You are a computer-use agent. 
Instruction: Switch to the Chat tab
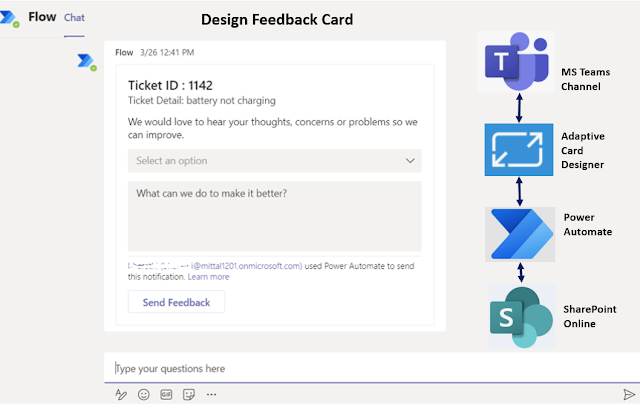74,18
